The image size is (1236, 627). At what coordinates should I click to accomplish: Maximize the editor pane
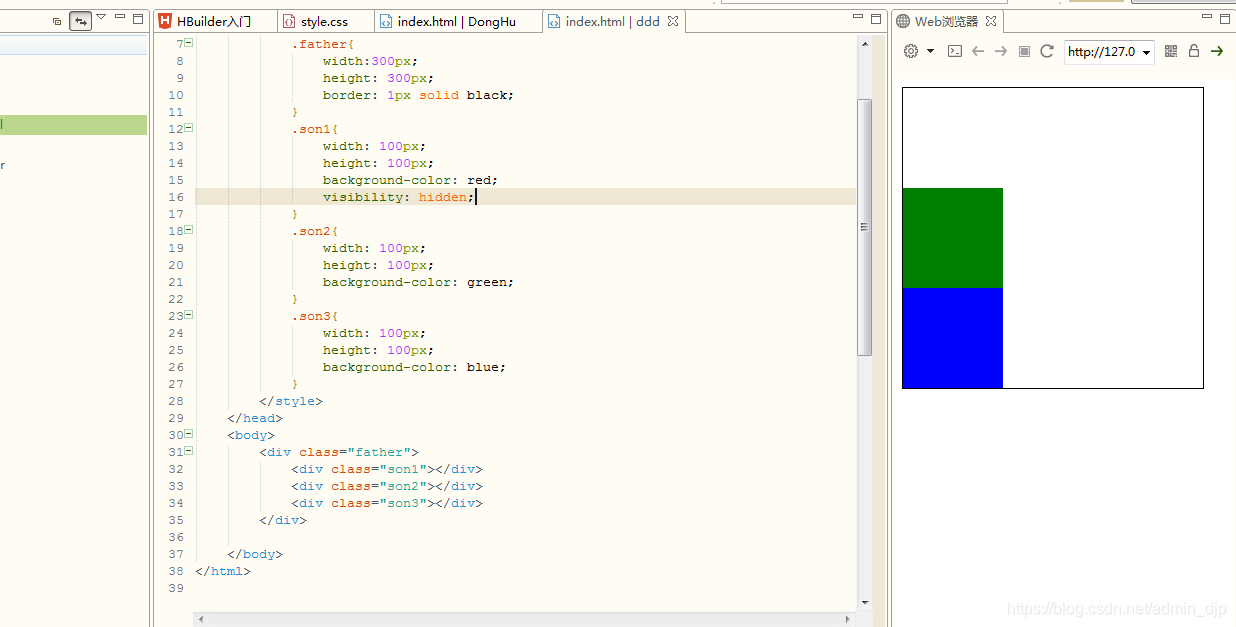pos(877,18)
